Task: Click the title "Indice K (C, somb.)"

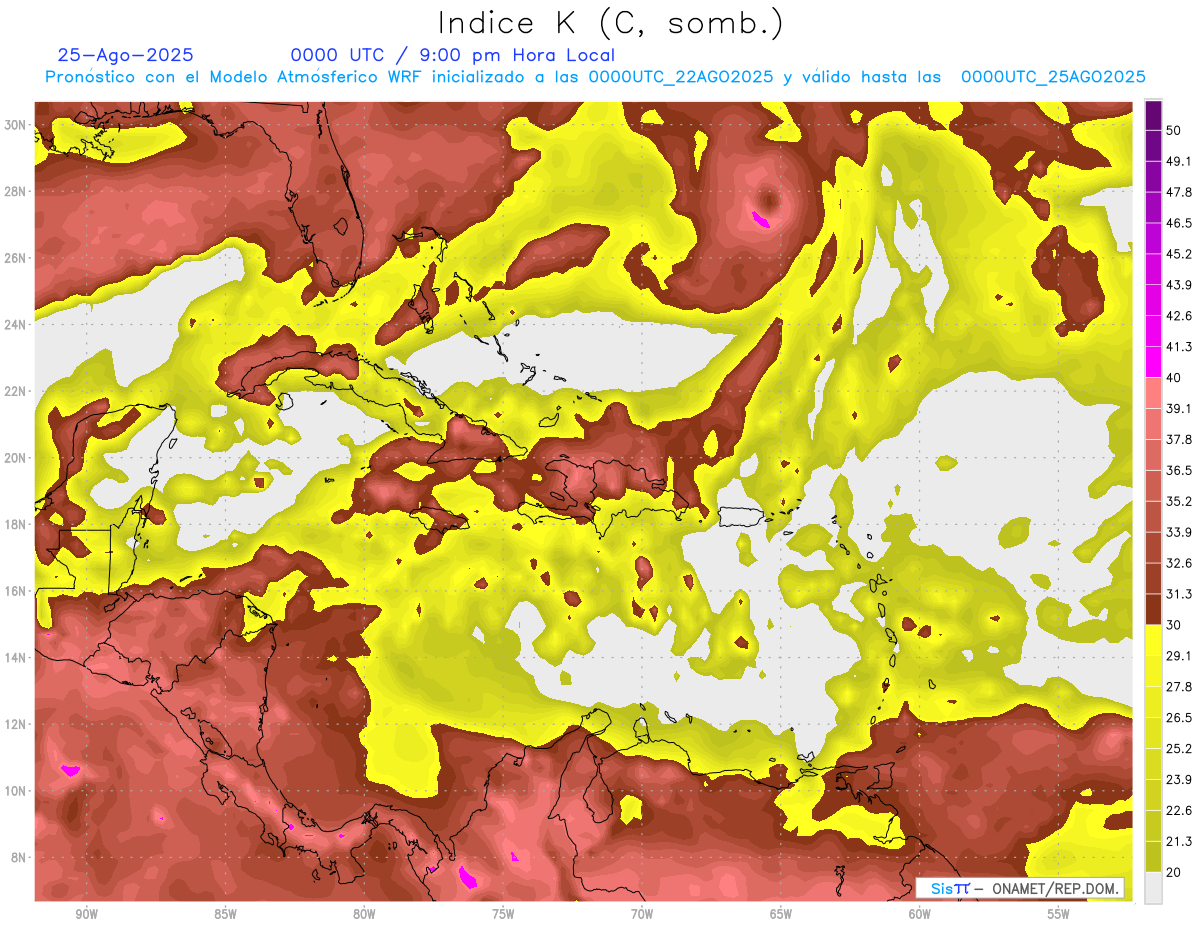Action: (x=610, y=22)
